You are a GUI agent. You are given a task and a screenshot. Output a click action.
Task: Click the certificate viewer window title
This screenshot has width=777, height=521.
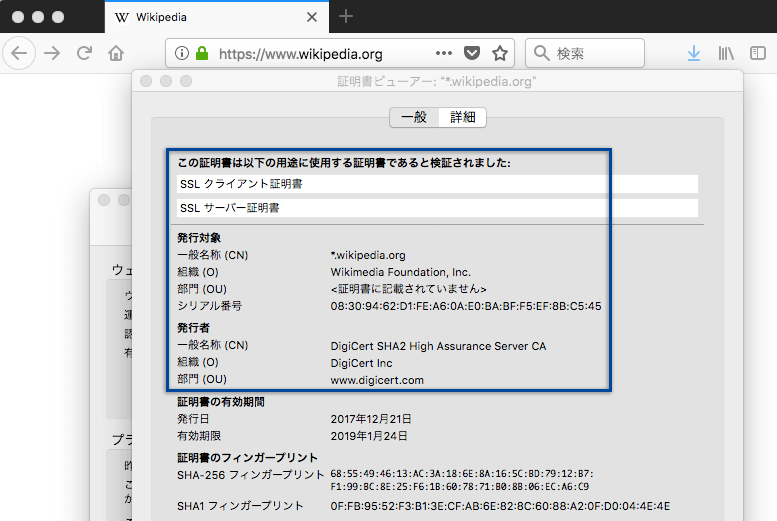coord(437,81)
